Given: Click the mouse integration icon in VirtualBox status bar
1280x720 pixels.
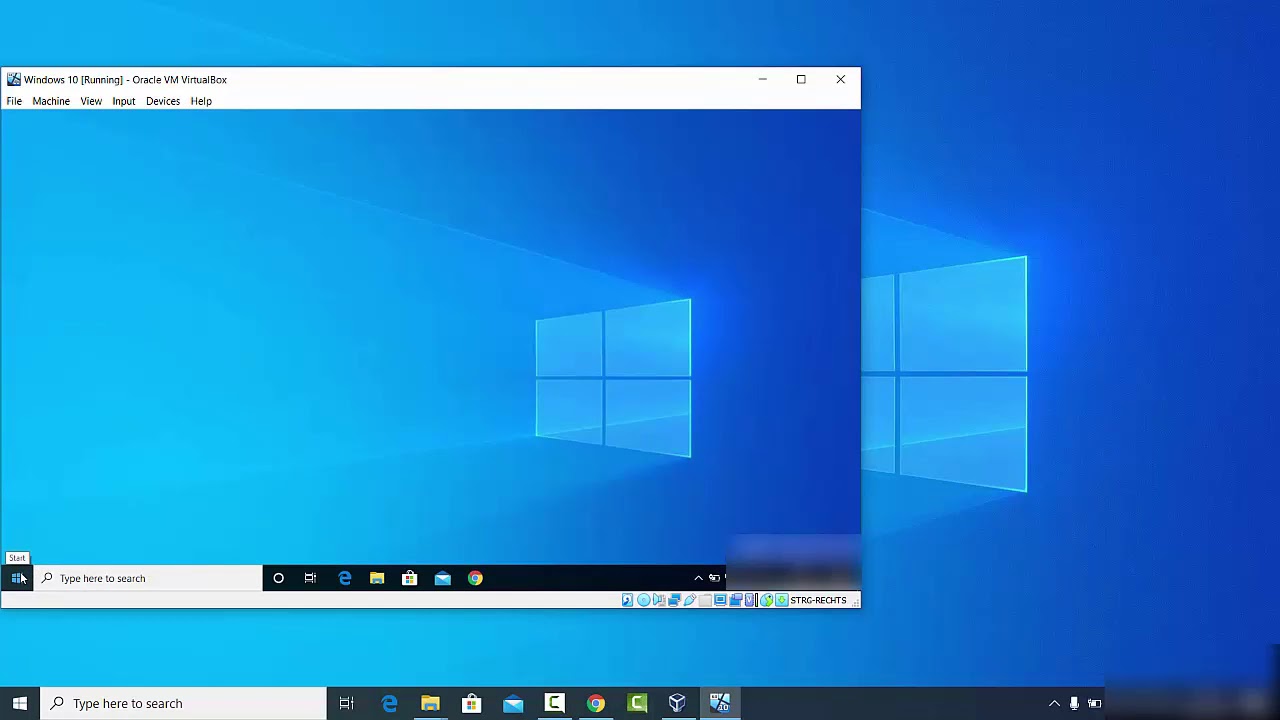Looking at the screenshot, I should tap(766, 600).
